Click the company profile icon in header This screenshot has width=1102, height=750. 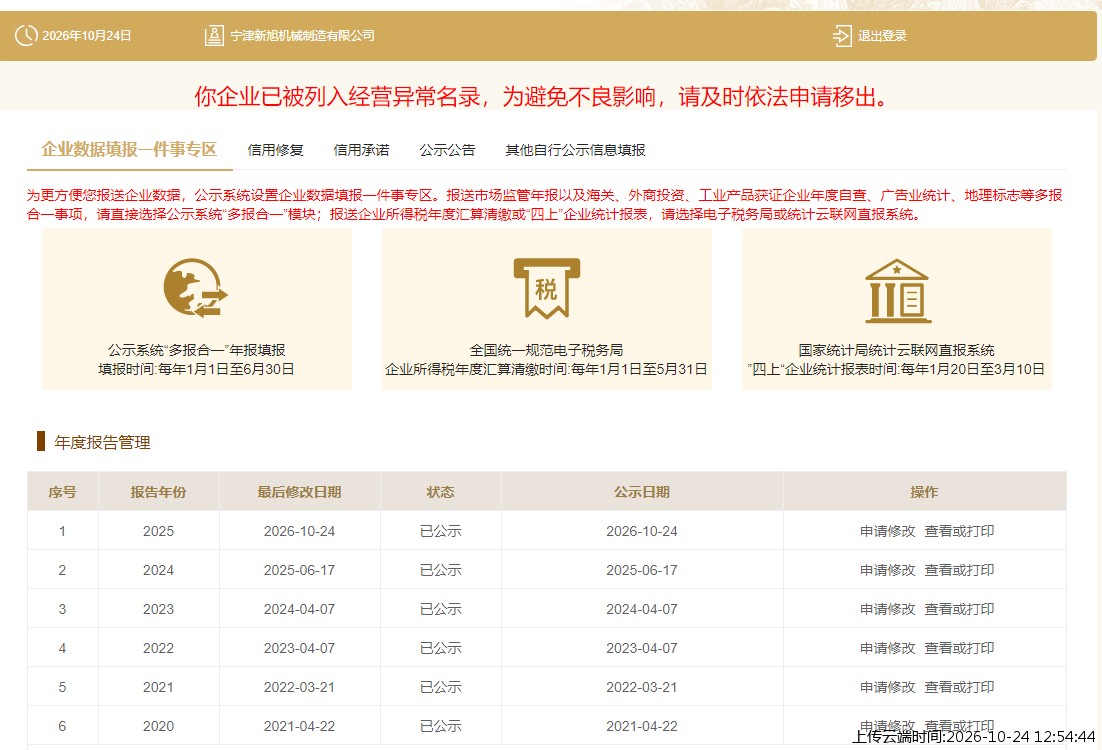tap(214, 35)
